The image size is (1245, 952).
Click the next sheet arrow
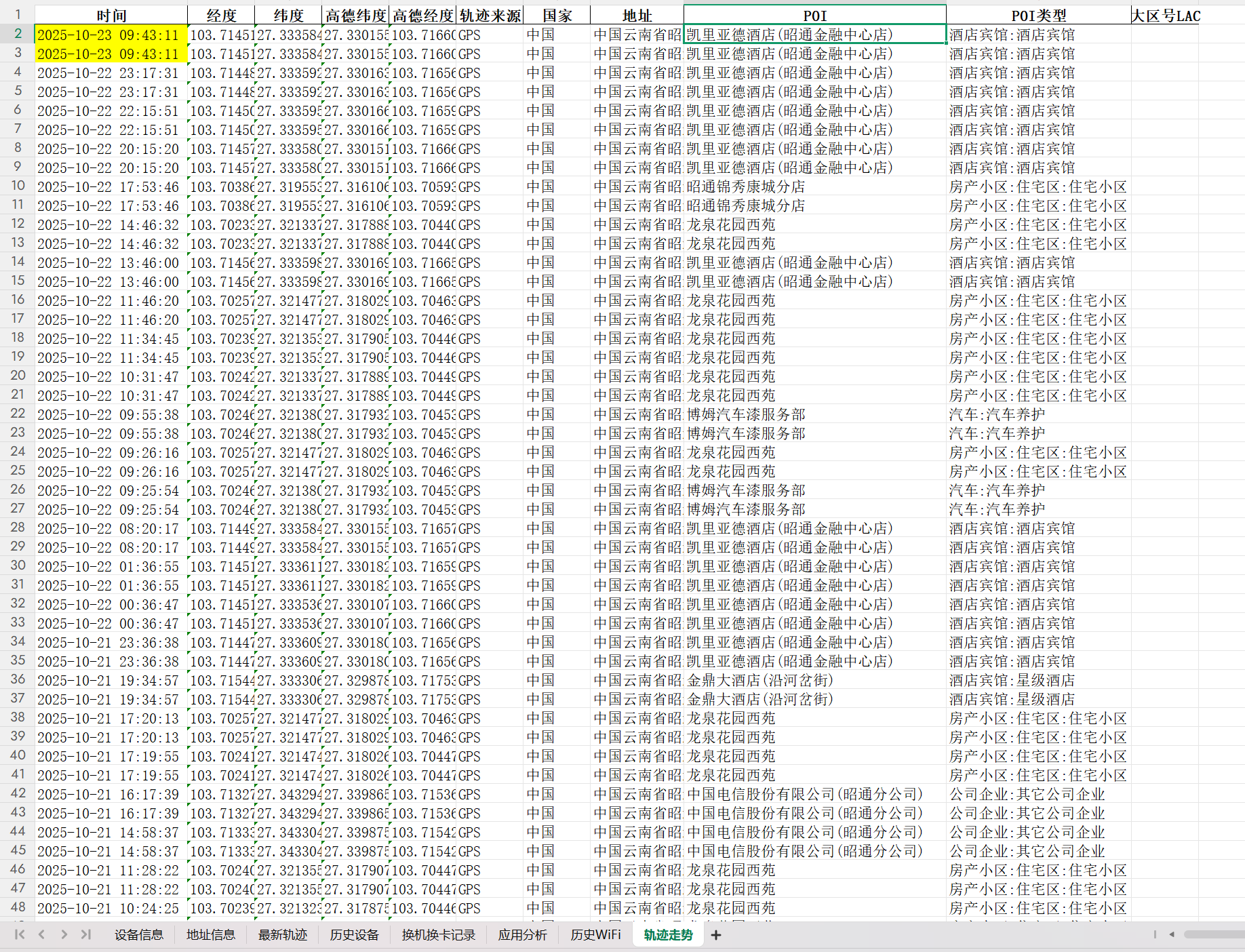point(64,934)
